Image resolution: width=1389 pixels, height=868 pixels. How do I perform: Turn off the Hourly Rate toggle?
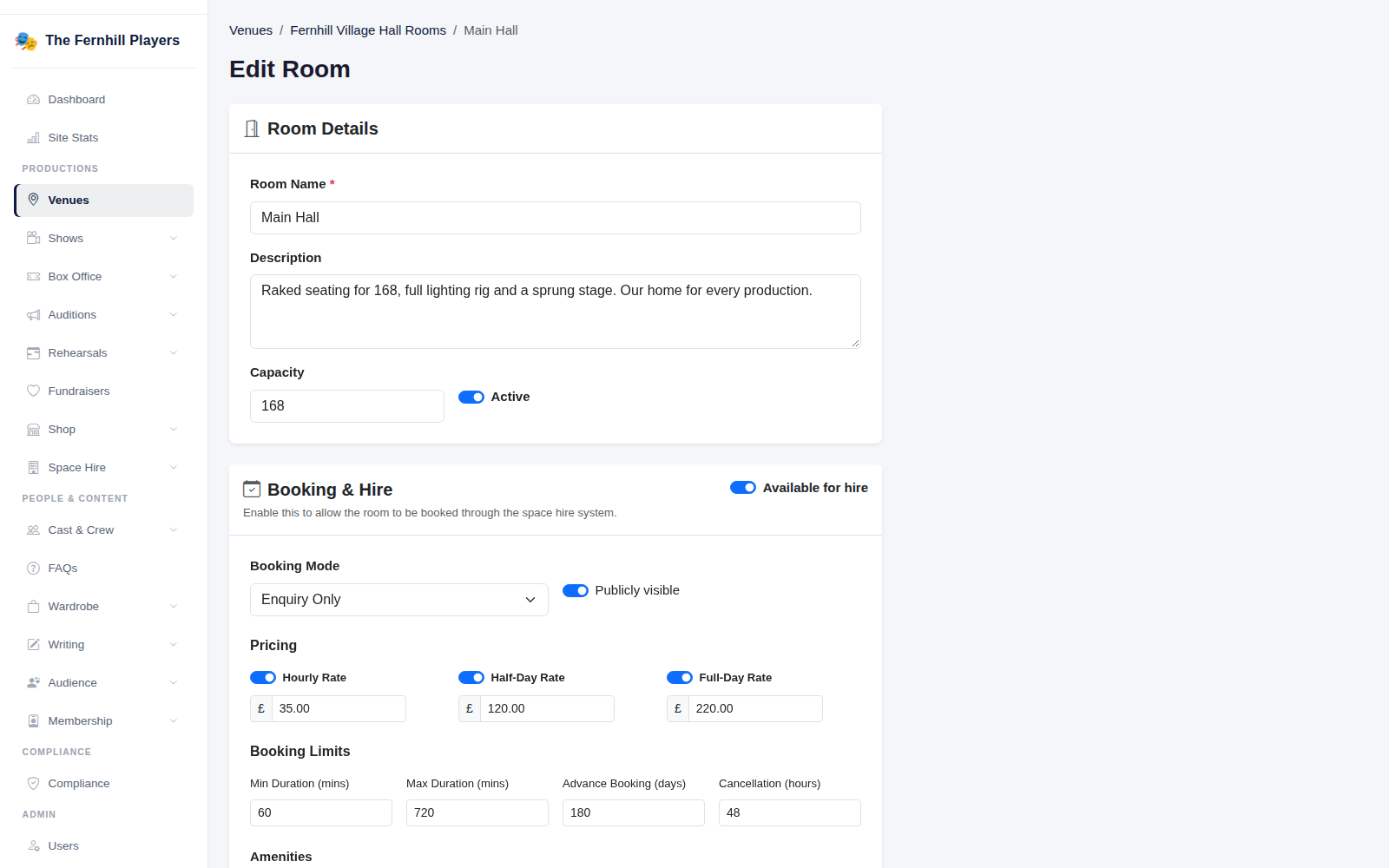[x=263, y=677]
